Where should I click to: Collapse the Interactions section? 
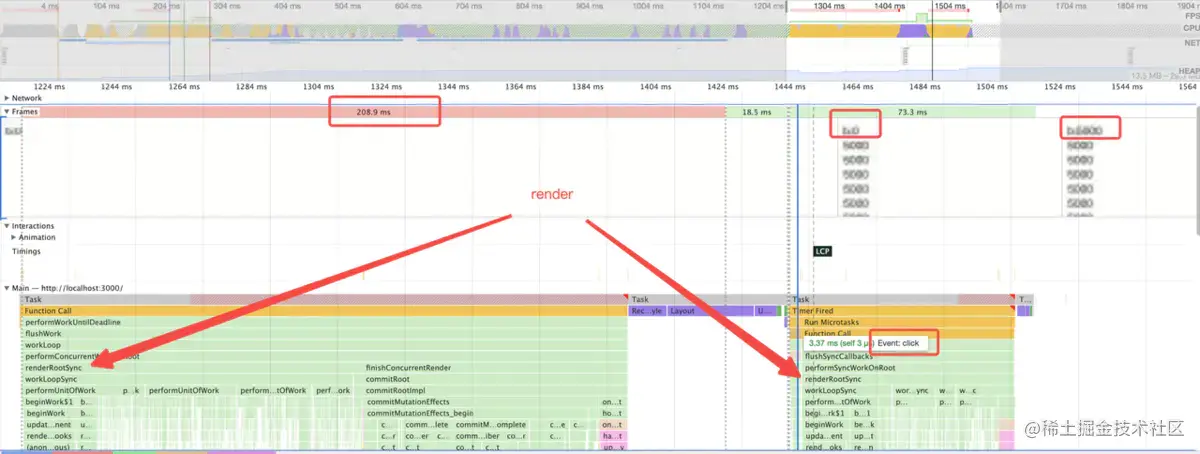tap(7, 226)
